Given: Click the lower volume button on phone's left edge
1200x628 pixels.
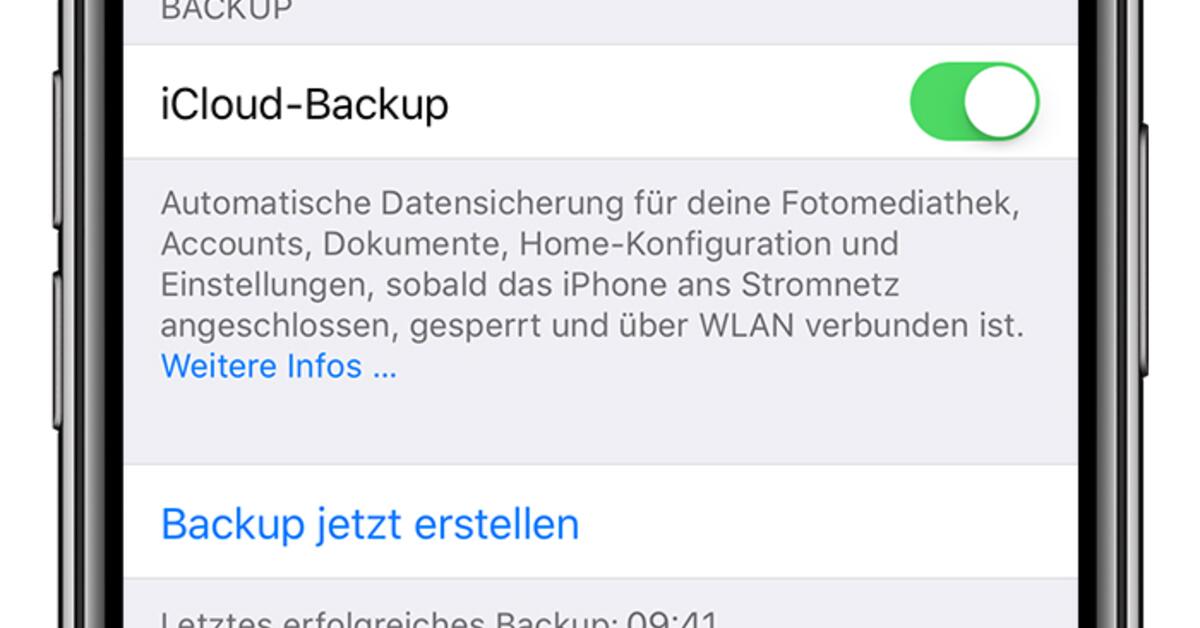Looking at the screenshot, I should pyautogui.click(x=57, y=350).
